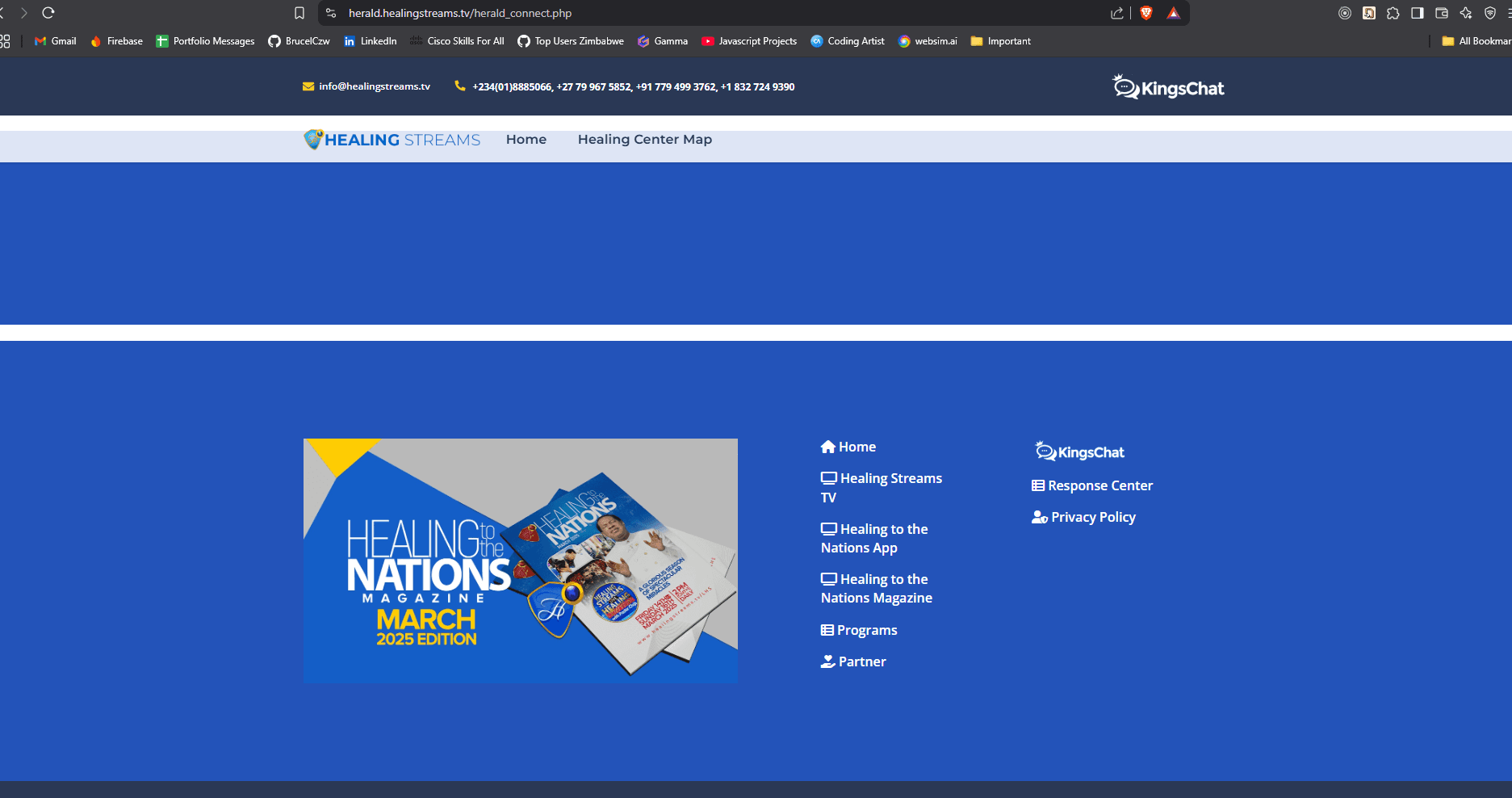Open the Healing to the Nations magazine banner
The height and width of the screenshot is (798, 1512).
521,561
